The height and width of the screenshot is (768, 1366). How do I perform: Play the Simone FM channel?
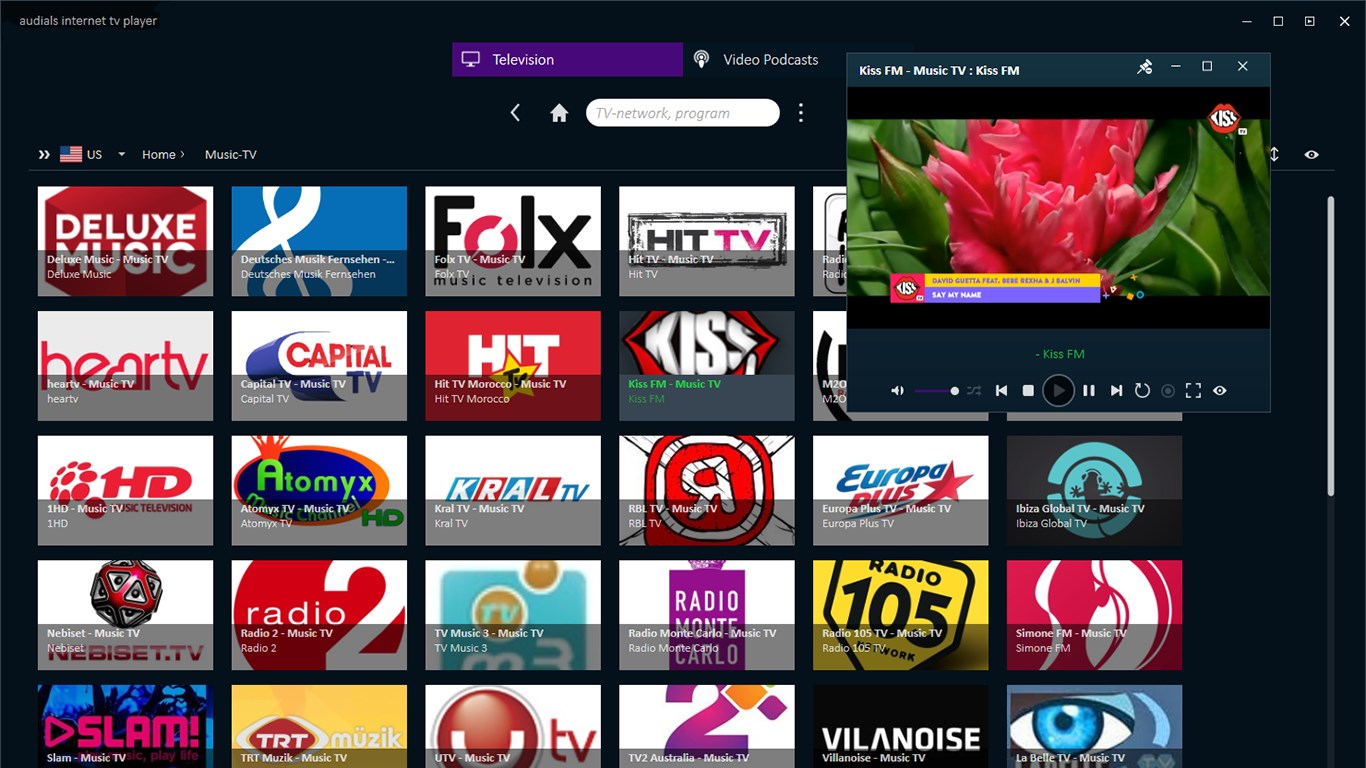click(1095, 615)
